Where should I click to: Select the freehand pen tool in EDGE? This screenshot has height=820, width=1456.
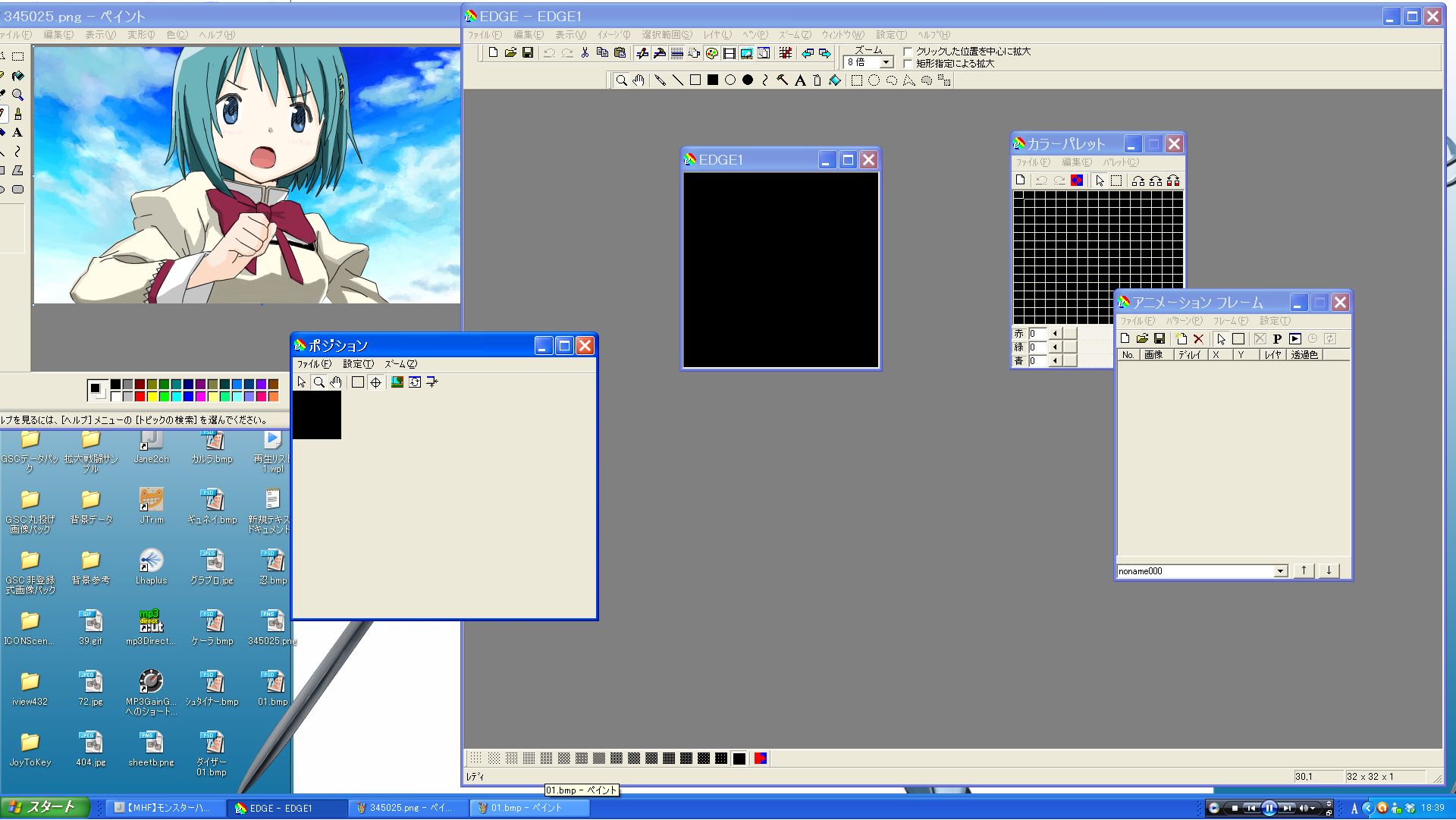click(661, 80)
